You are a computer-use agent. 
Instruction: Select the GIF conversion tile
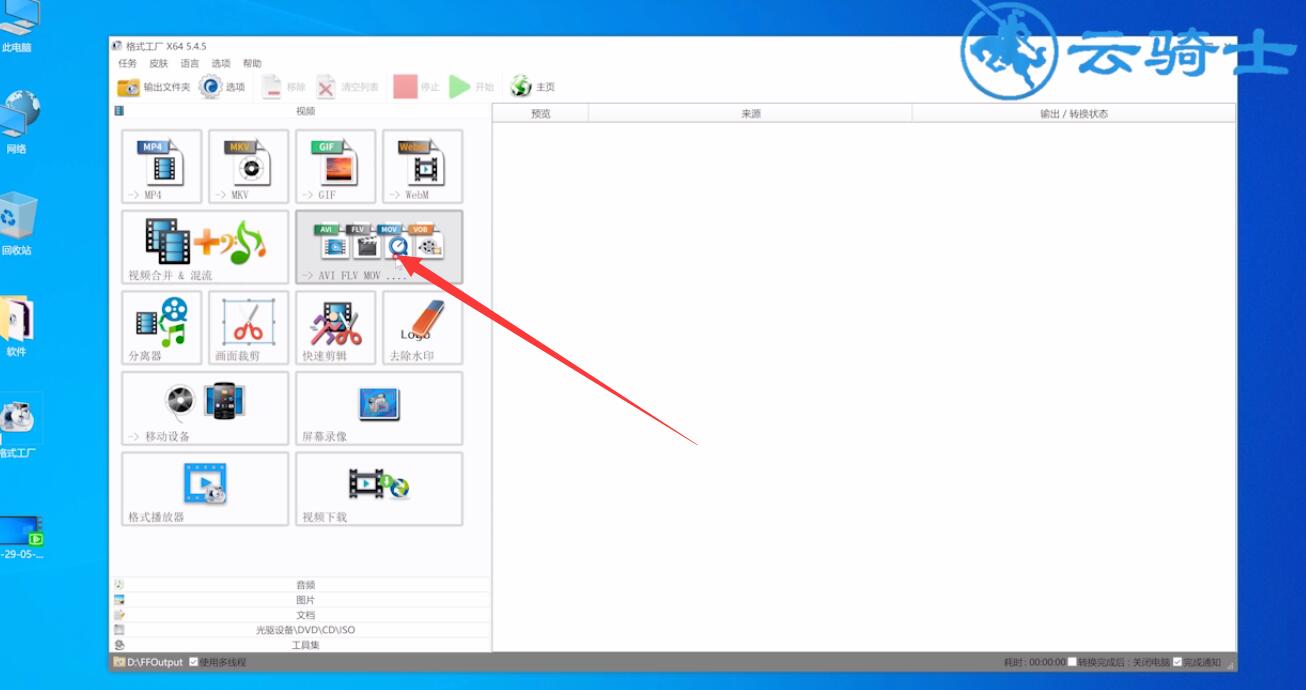coord(336,166)
